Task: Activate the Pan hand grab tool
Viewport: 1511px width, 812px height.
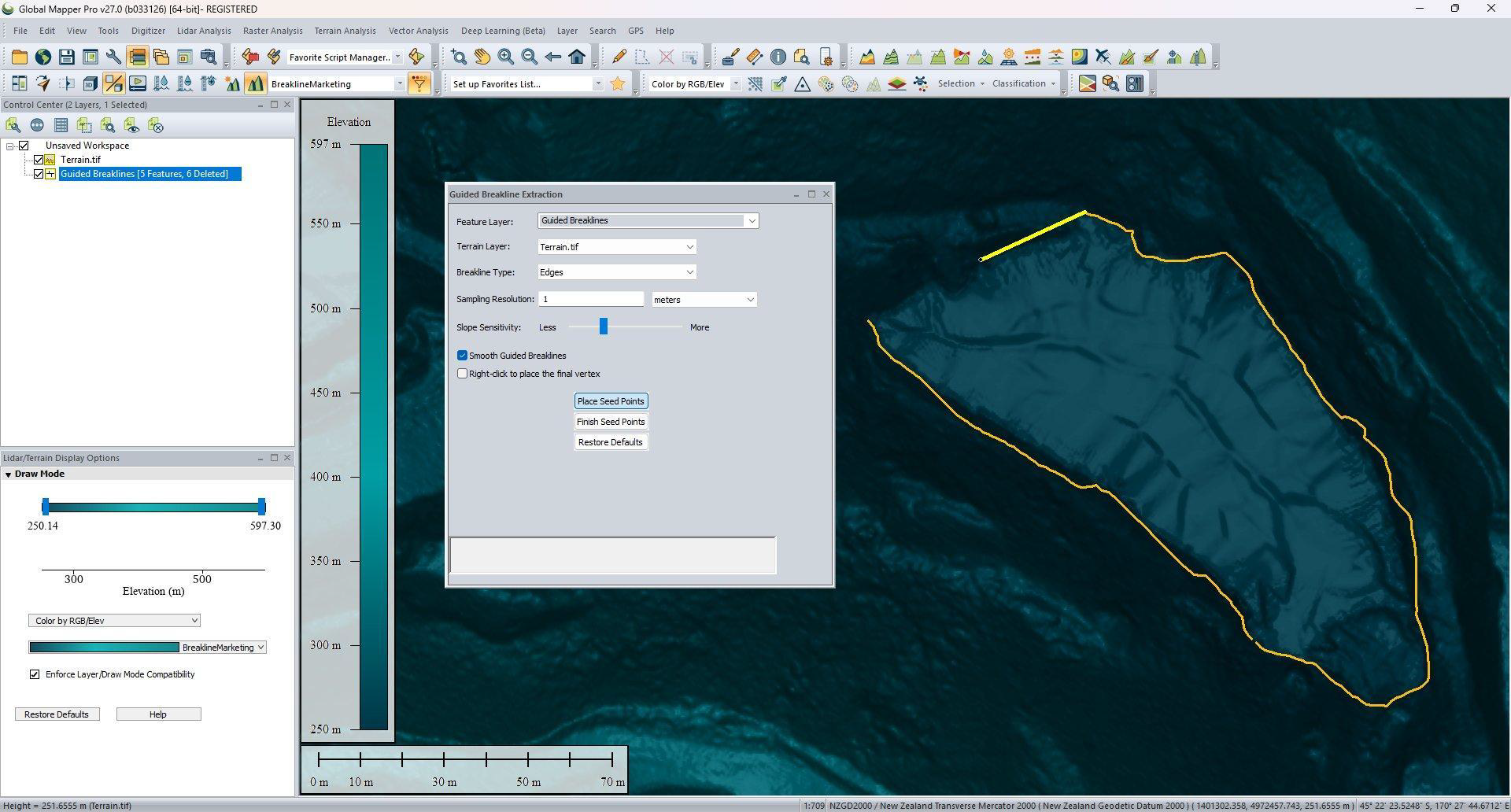Action: tap(482, 57)
